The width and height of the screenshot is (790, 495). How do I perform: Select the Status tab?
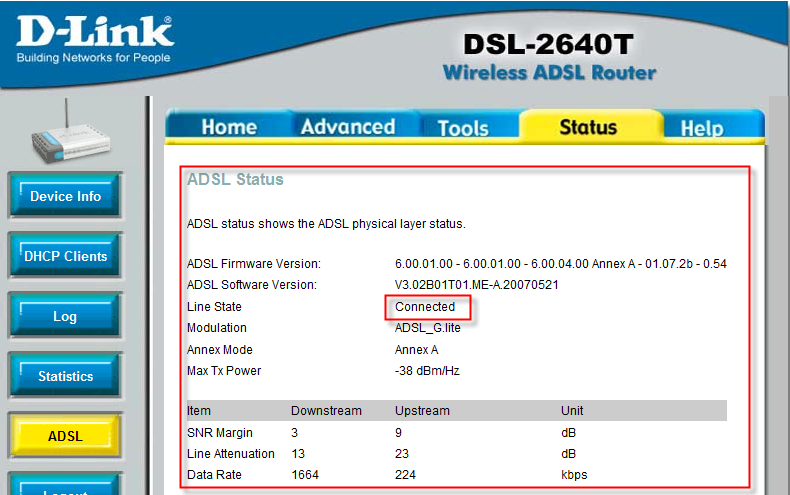pos(588,127)
